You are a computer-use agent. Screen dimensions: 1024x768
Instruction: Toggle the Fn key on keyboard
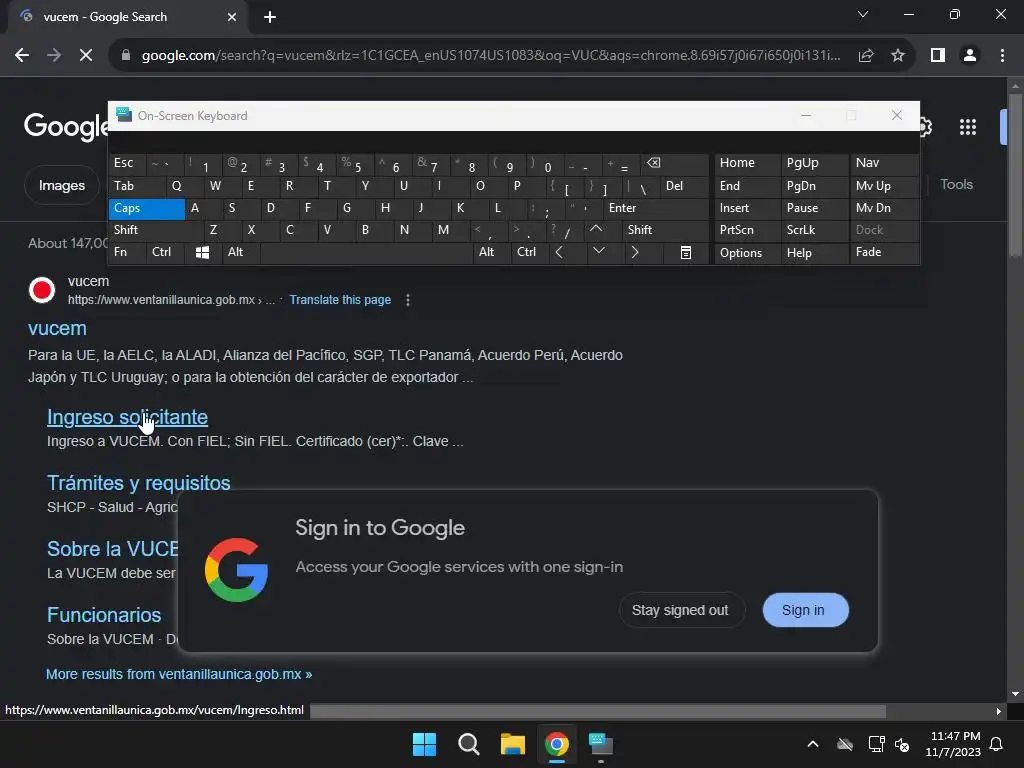(x=127, y=253)
